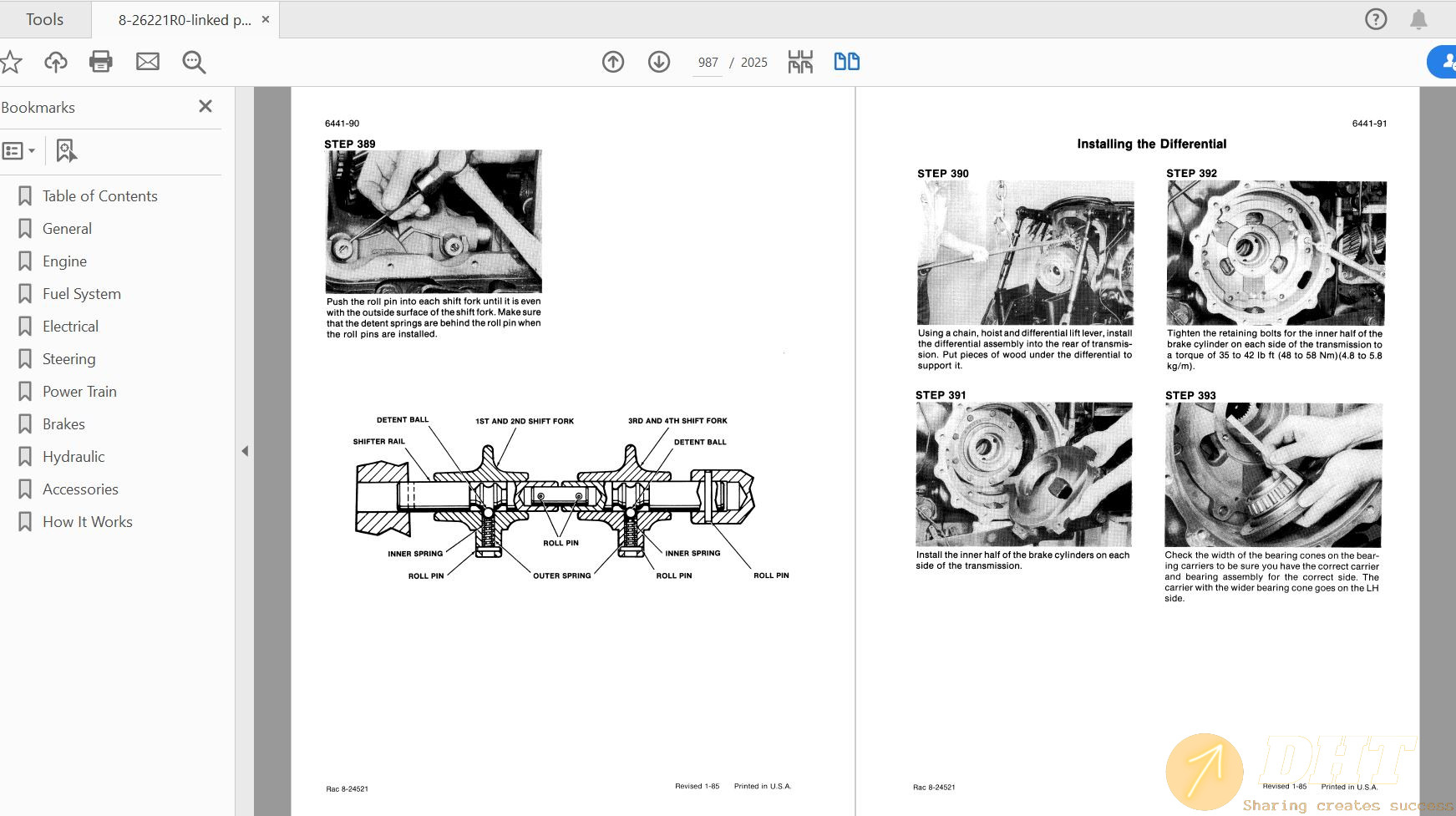Click the star to favorite the document
The height and width of the screenshot is (816, 1456).
click(x=11, y=61)
